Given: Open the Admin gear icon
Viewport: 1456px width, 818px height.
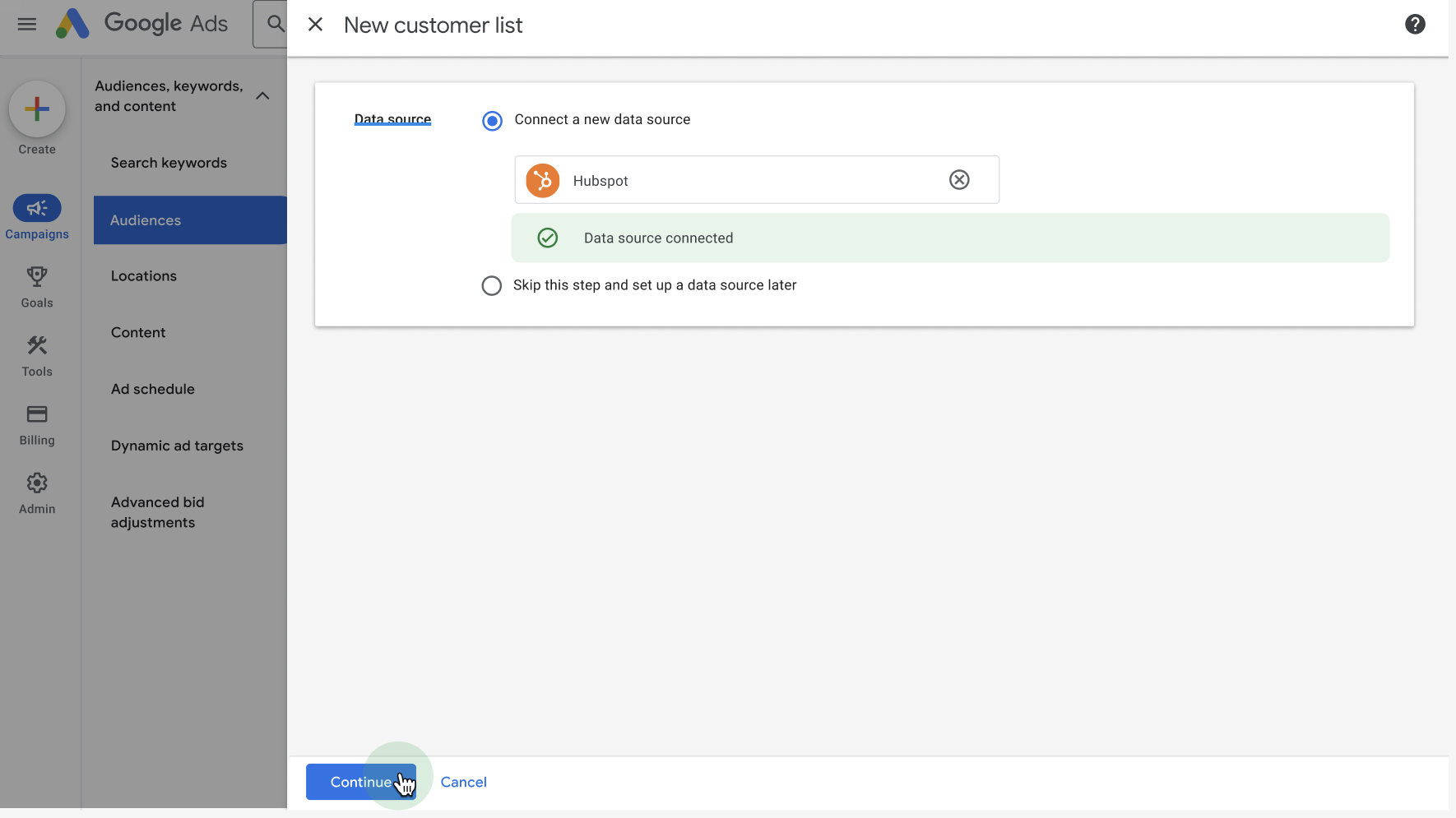Looking at the screenshot, I should (36, 483).
